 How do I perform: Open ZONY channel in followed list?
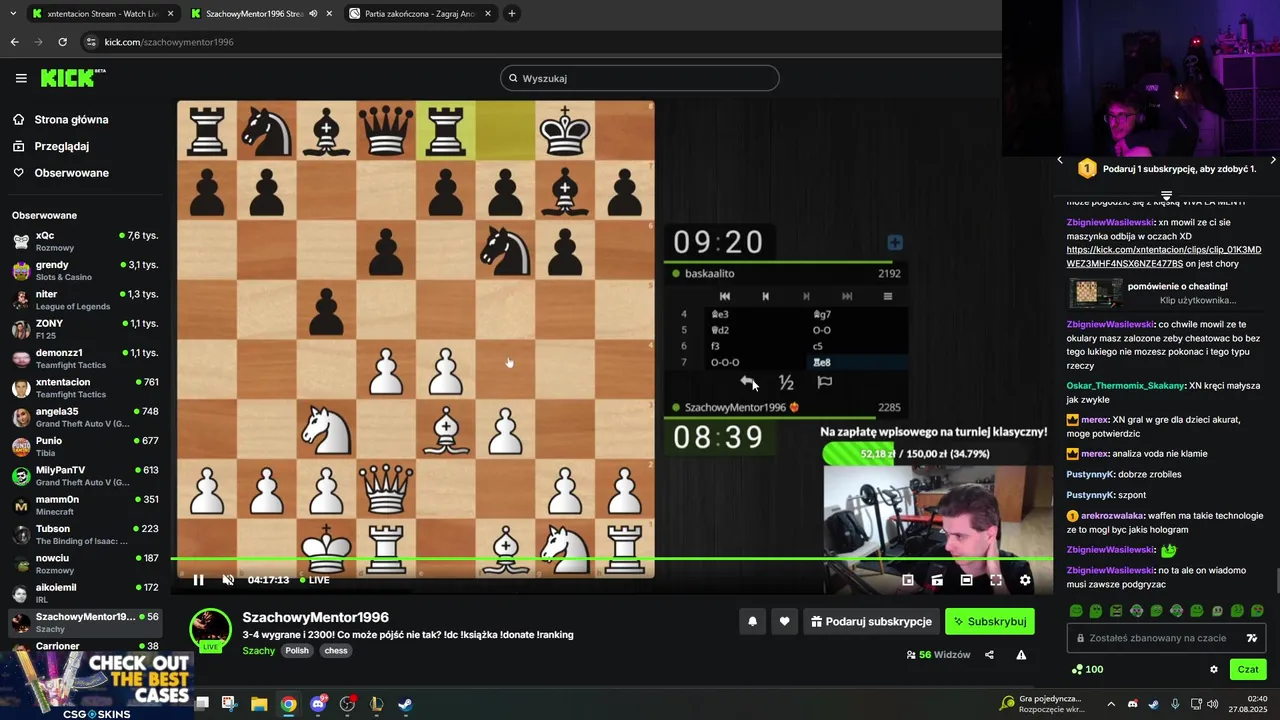pyautogui.click(x=85, y=329)
